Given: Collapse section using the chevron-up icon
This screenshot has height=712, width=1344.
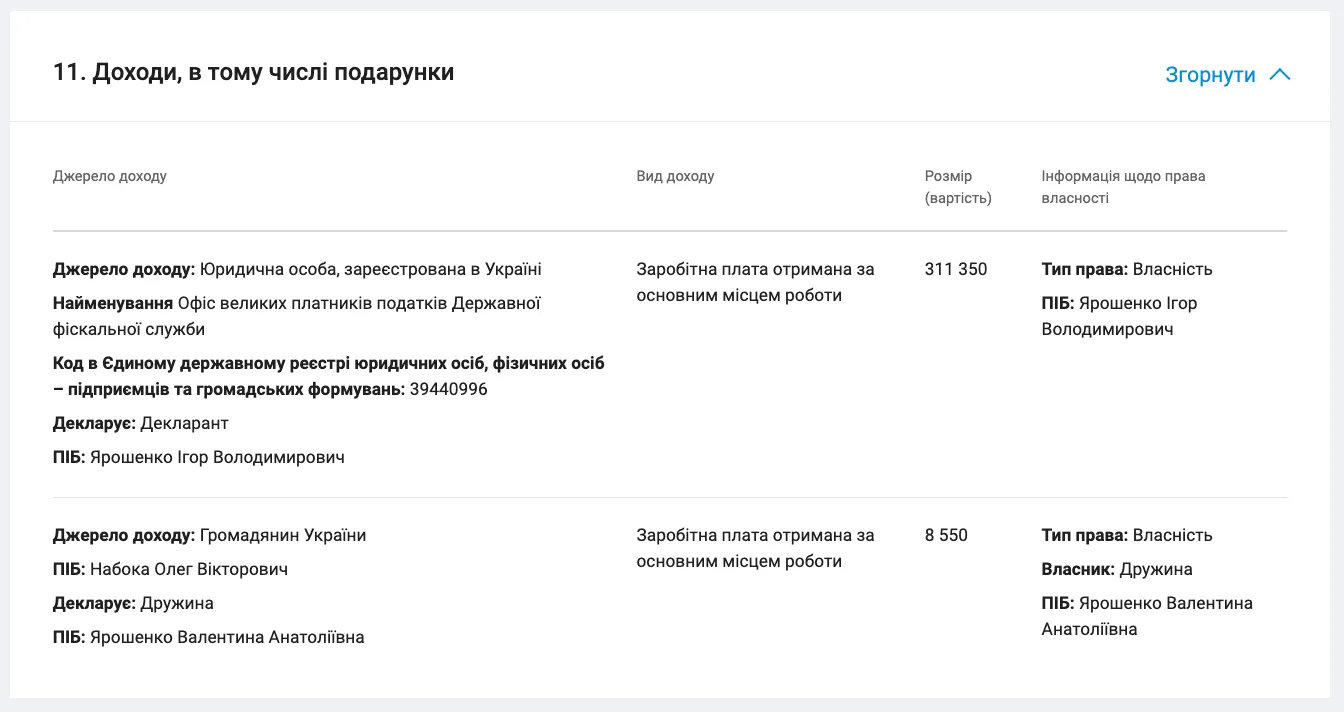Looking at the screenshot, I should (1279, 75).
